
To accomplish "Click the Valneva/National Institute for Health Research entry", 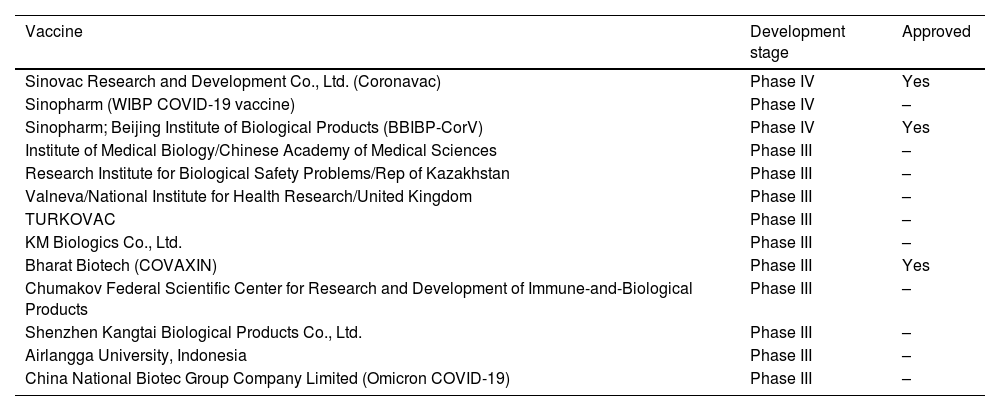I will click(248, 196).
